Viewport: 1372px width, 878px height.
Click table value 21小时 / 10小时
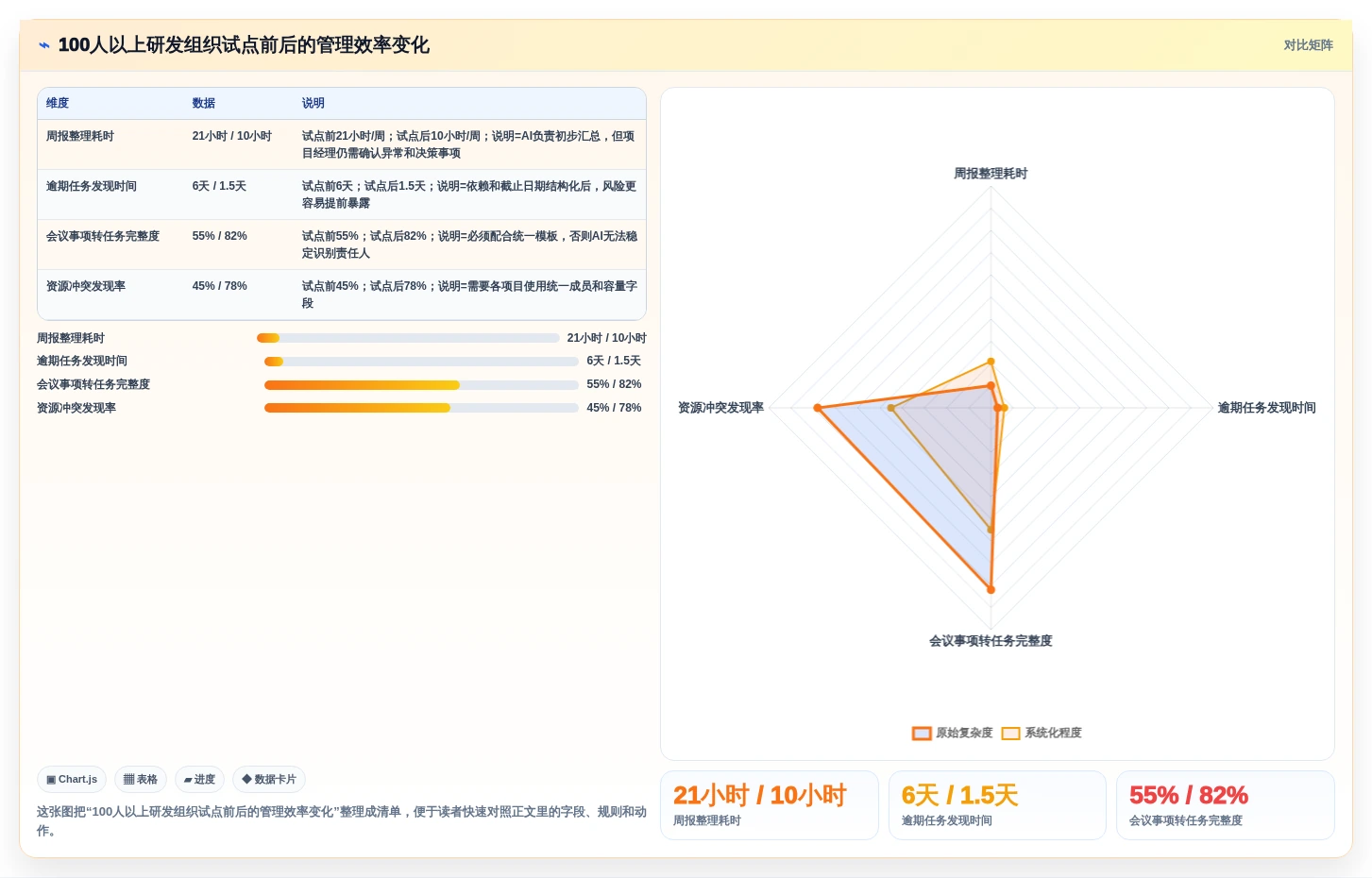[232, 137]
